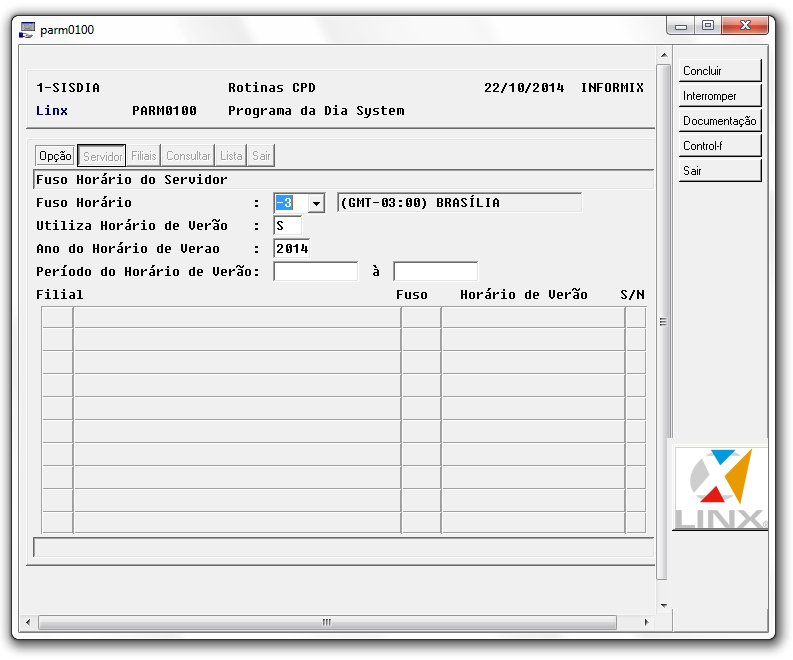Select the Lista menu item
This screenshot has width=793, height=660.
pos(231,155)
